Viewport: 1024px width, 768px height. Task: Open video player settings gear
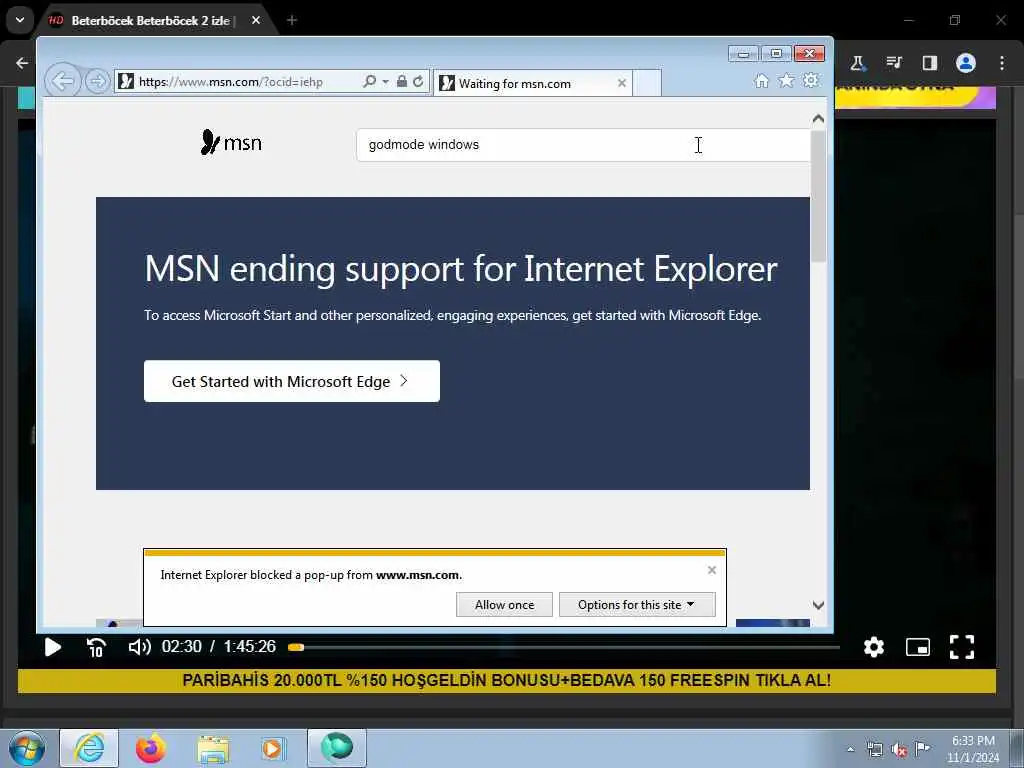(874, 647)
